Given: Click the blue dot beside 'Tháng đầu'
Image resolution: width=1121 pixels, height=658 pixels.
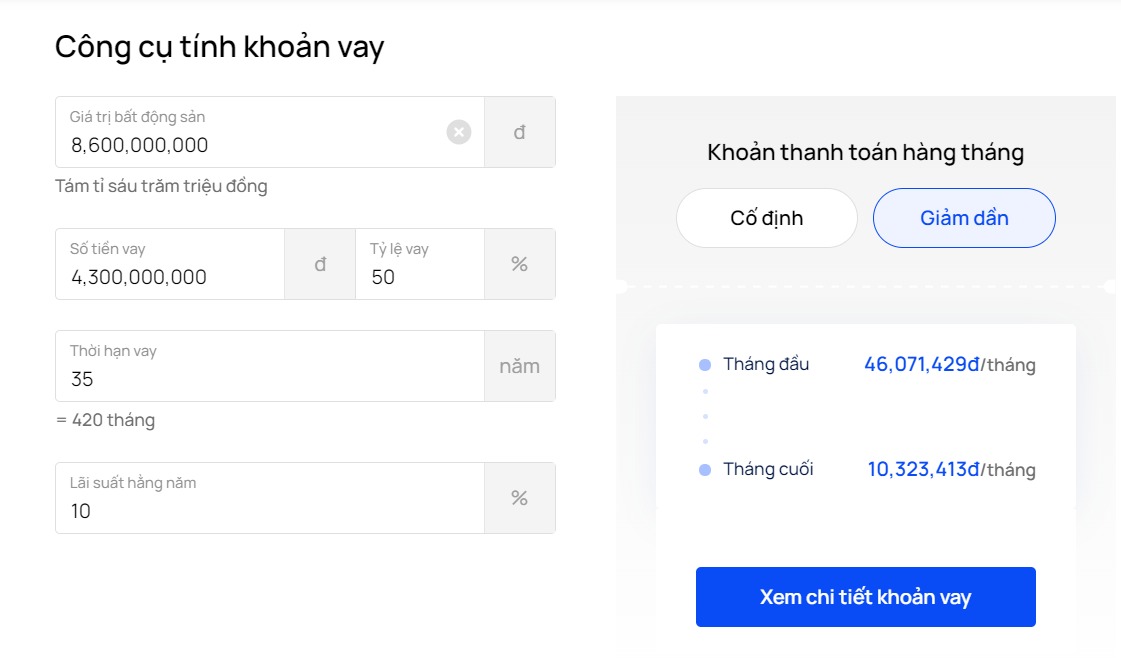Looking at the screenshot, I should point(705,365).
